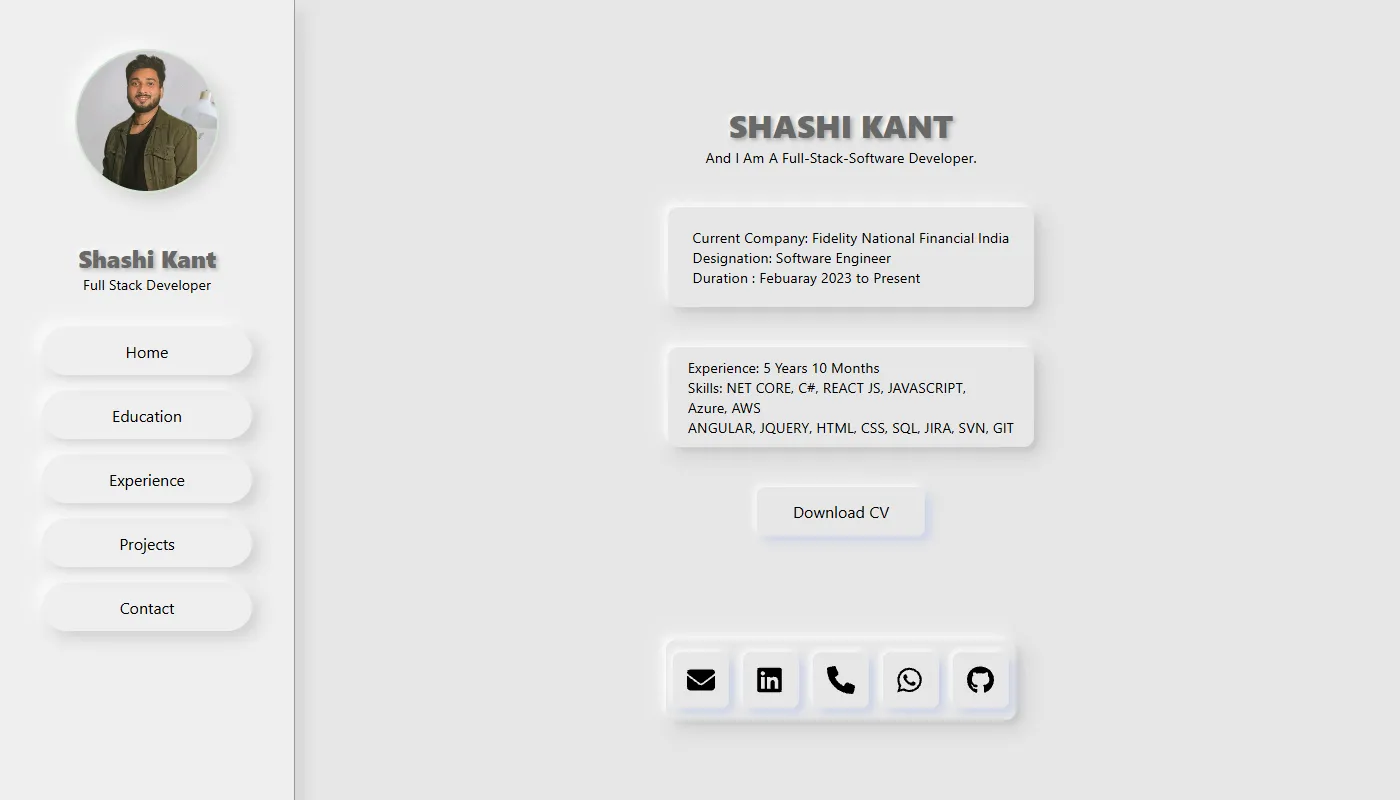1400x800 pixels.
Task: Go to the Home section
Action: (147, 352)
